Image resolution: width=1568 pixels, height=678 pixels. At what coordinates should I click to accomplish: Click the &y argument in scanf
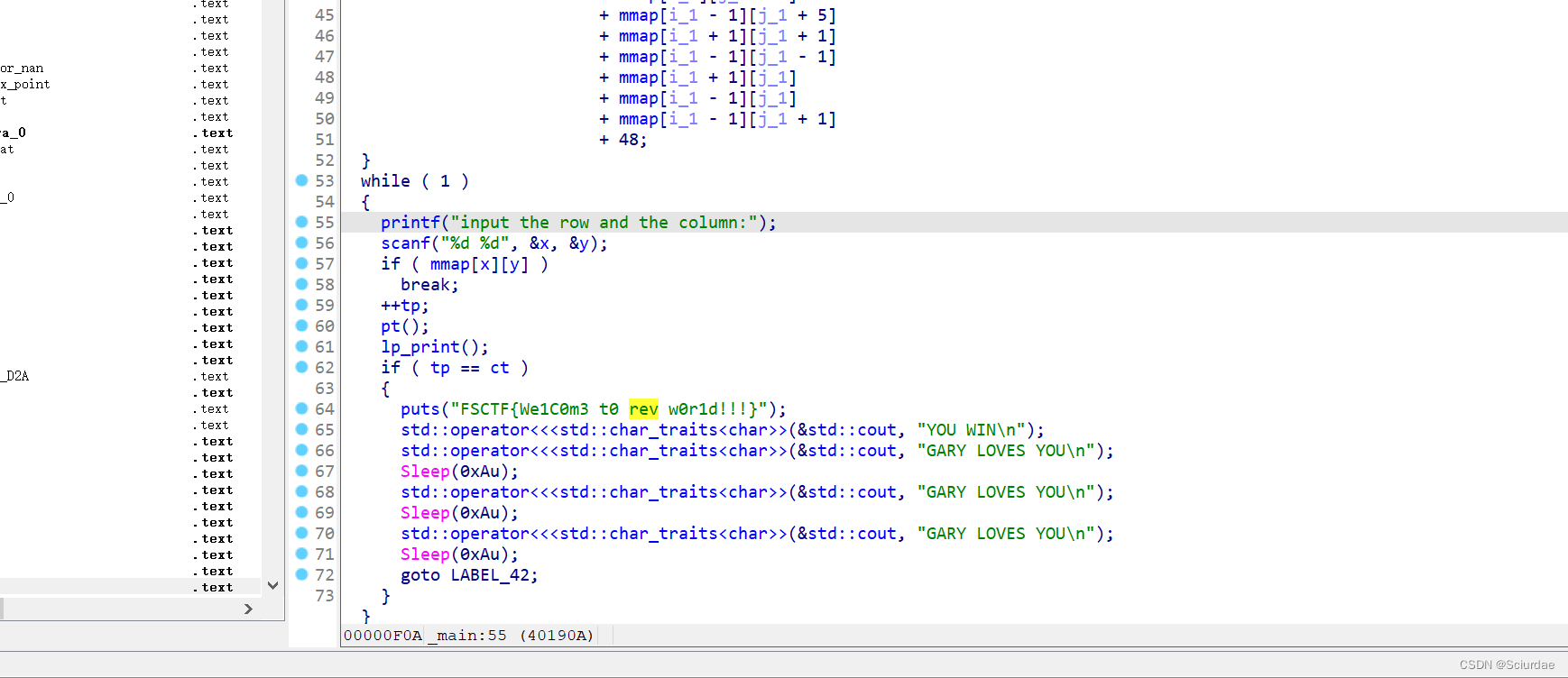pyautogui.click(x=579, y=243)
